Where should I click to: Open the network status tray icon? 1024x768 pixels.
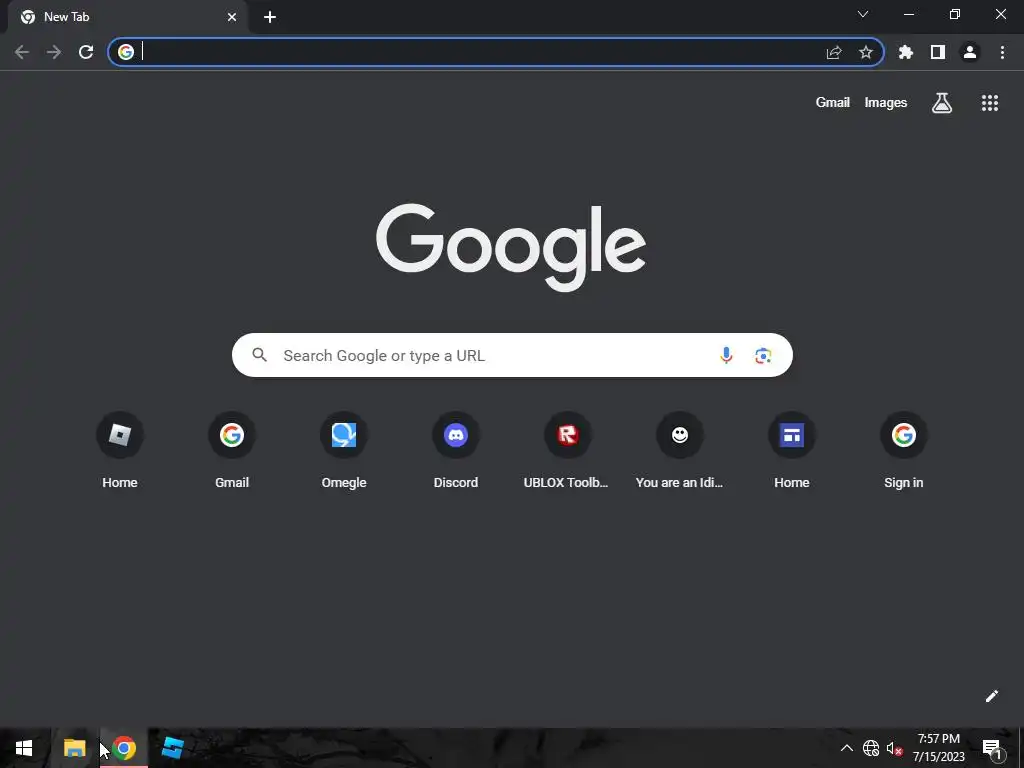[871, 748]
